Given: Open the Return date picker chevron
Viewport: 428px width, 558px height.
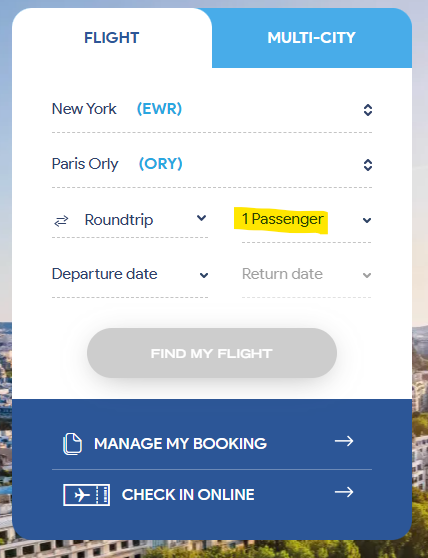Looking at the screenshot, I should pyautogui.click(x=367, y=275).
